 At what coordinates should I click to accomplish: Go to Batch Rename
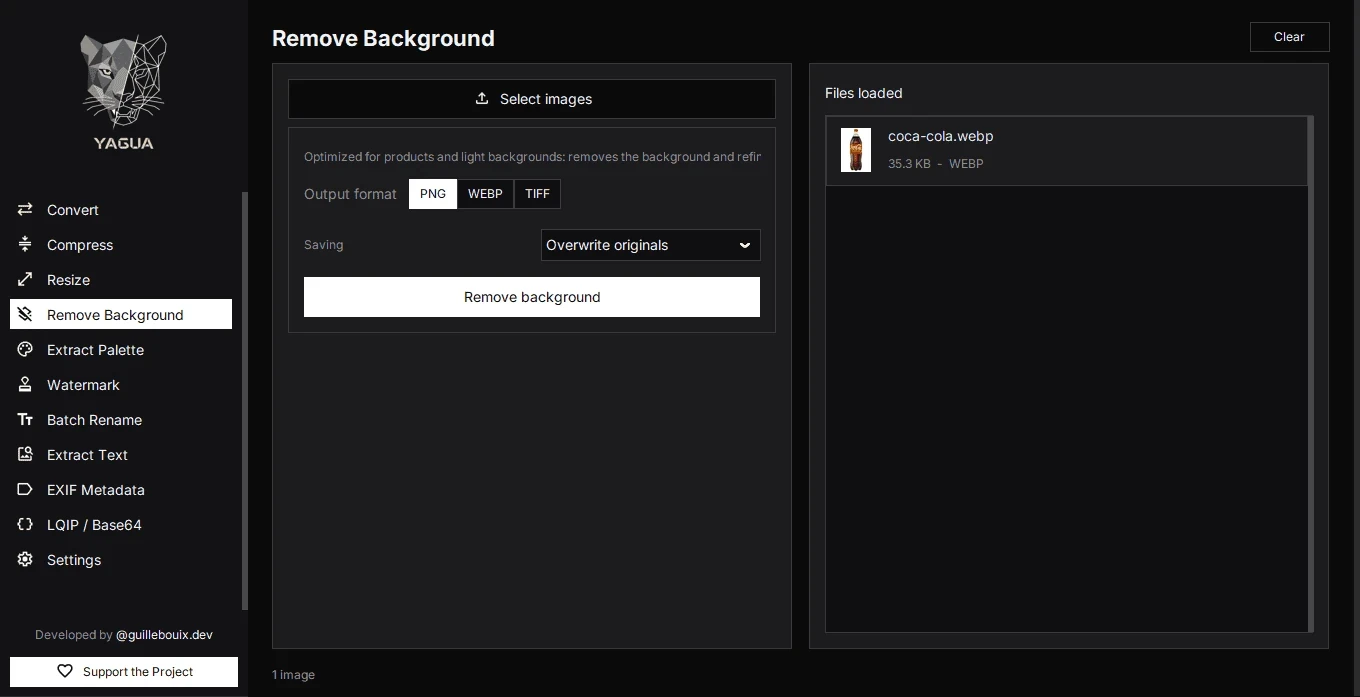tap(121, 420)
